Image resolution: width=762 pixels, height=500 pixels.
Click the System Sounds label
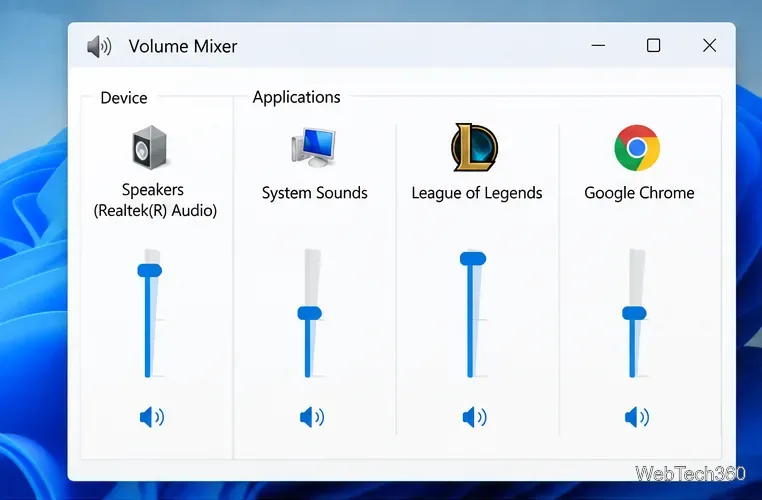314,193
